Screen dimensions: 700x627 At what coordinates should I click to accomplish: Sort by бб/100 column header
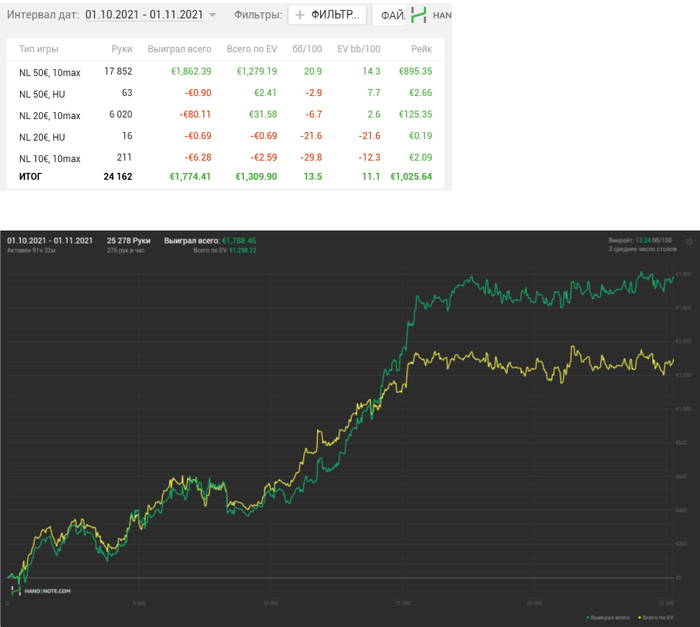point(307,49)
